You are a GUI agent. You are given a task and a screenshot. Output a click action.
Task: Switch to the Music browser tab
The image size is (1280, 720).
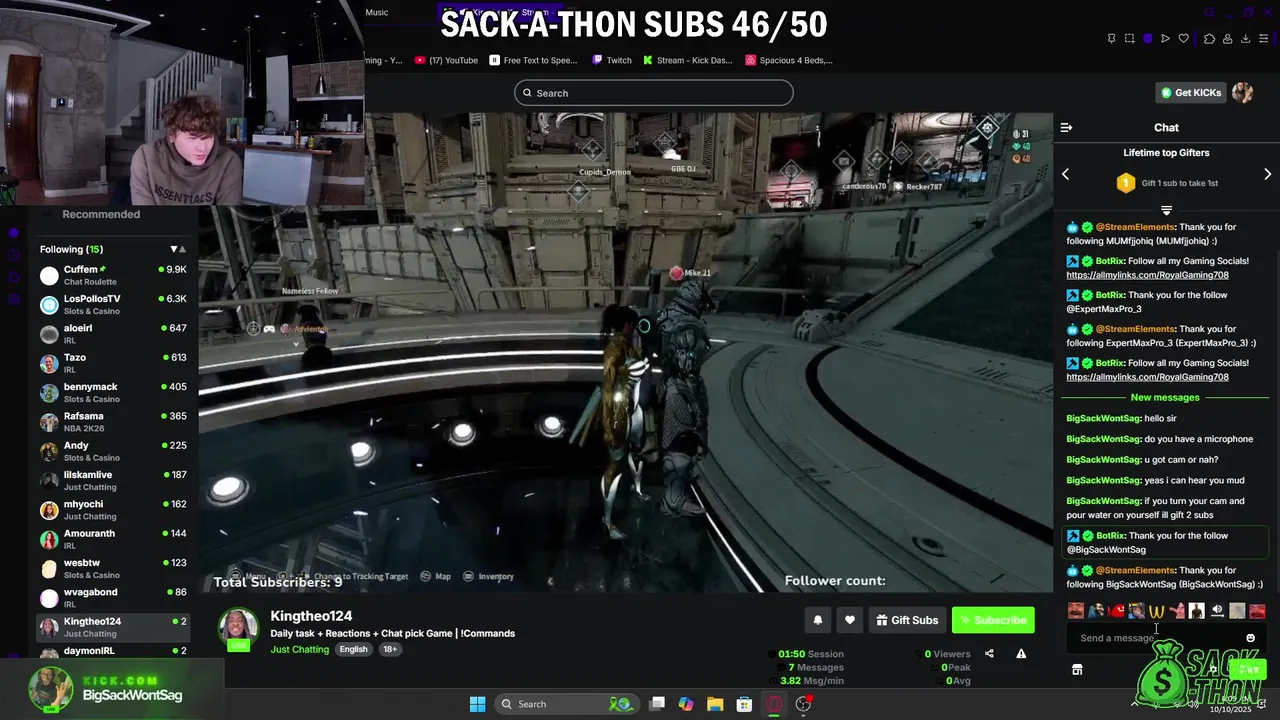[x=377, y=12]
